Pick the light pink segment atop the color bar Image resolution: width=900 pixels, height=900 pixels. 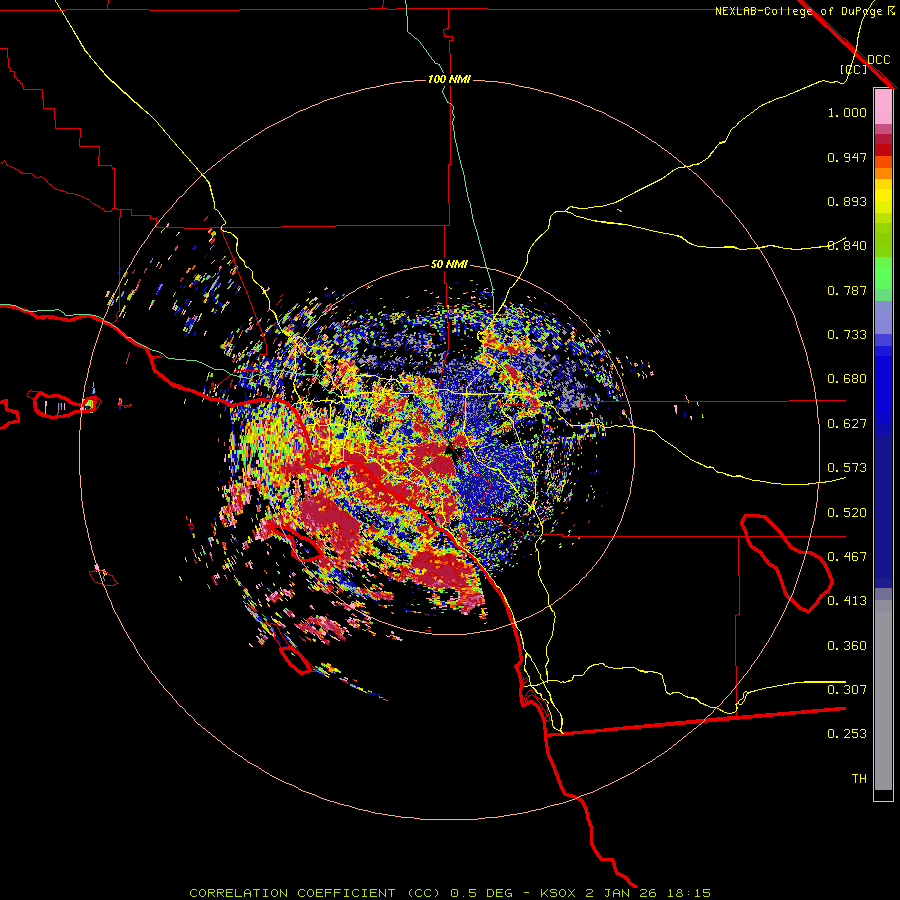[883, 107]
